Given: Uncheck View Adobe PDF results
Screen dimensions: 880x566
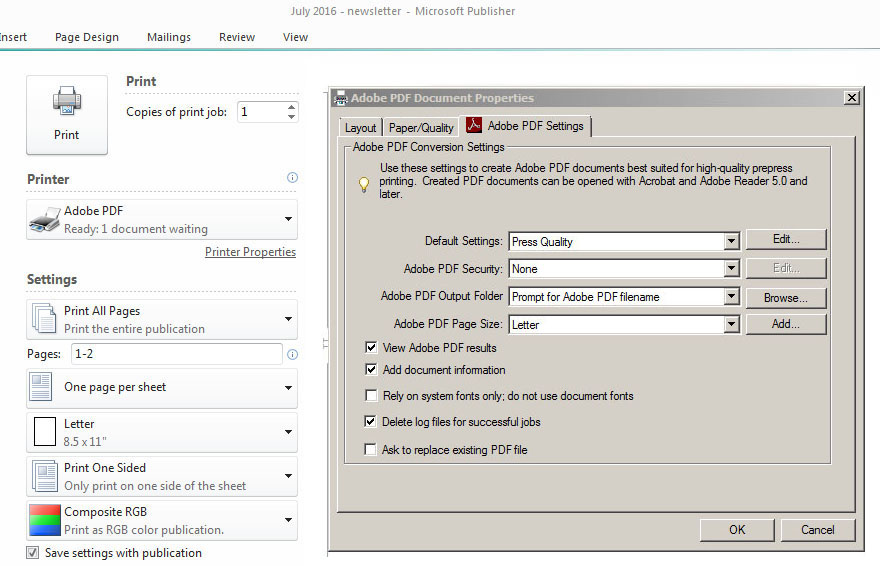Looking at the screenshot, I should click(372, 348).
